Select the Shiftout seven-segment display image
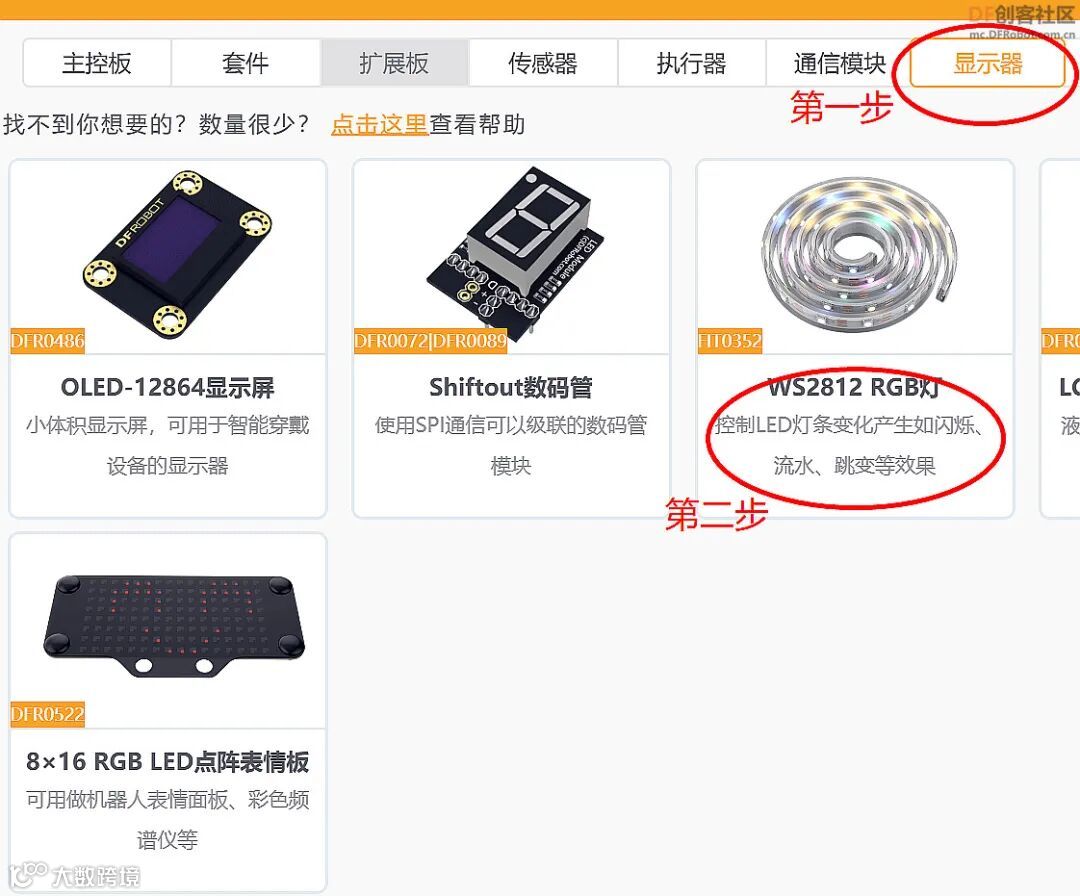 coord(515,251)
